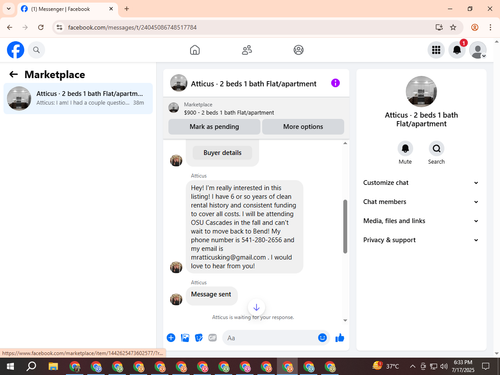Click chat scrollbar up arrow
The height and width of the screenshot is (375, 500).
[x=345, y=143]
